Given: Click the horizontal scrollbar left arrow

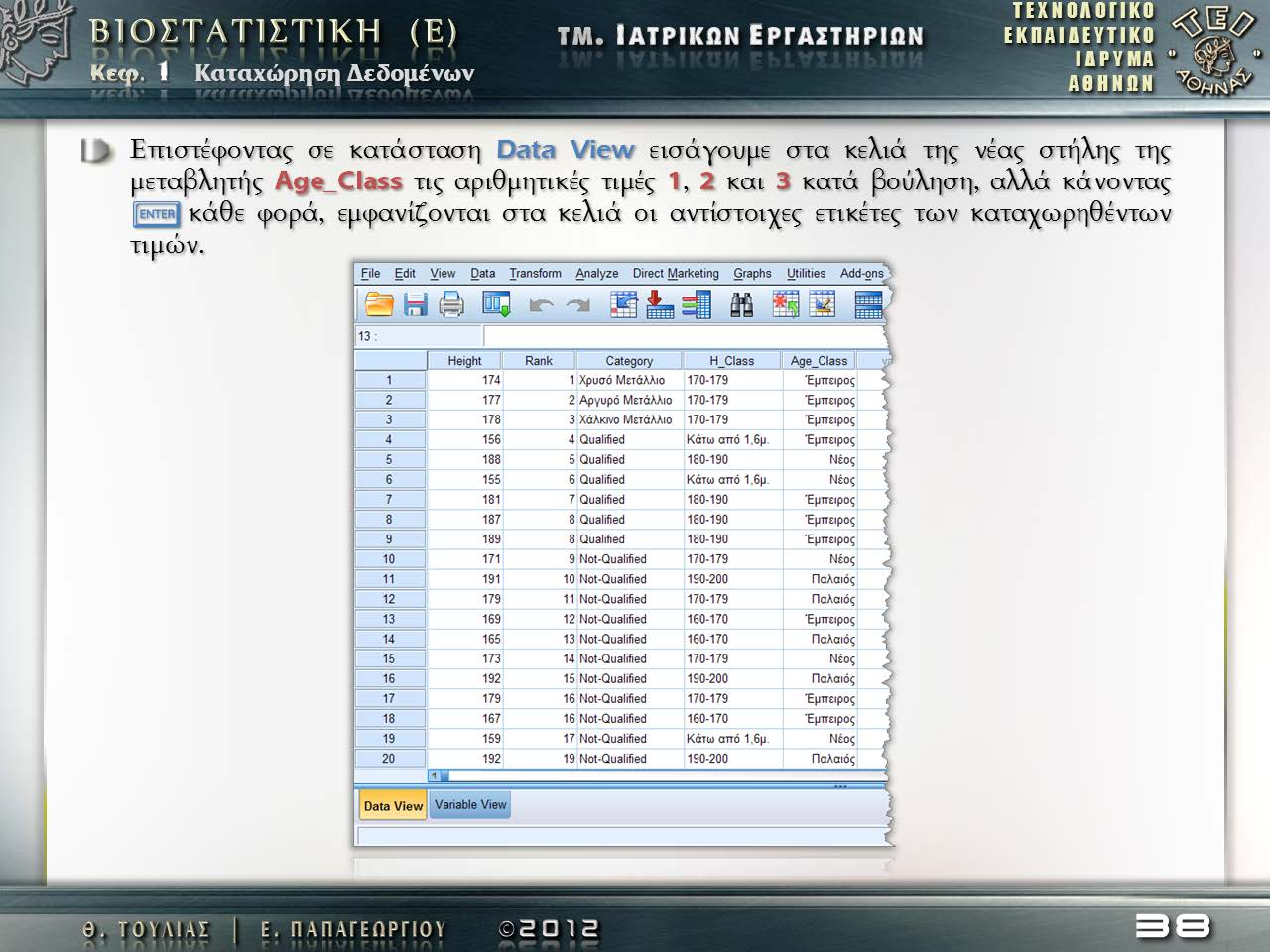Looking at the screenshot, I should [434, 775].
